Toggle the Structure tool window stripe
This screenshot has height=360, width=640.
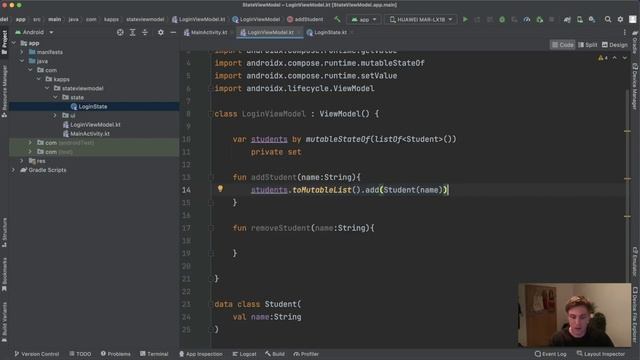click(x=4, y=233)
